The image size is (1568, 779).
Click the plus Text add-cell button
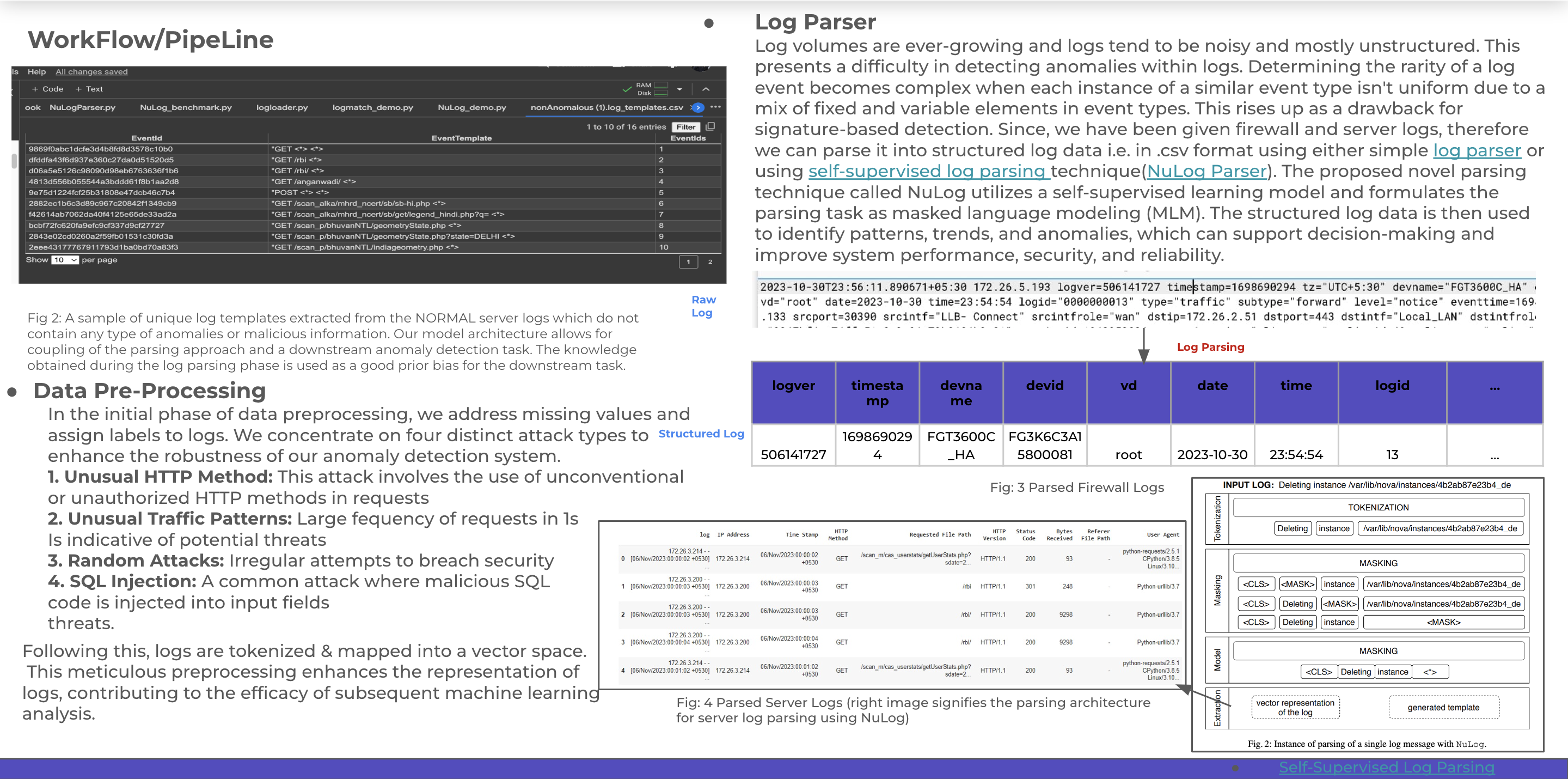click(89, 89)
